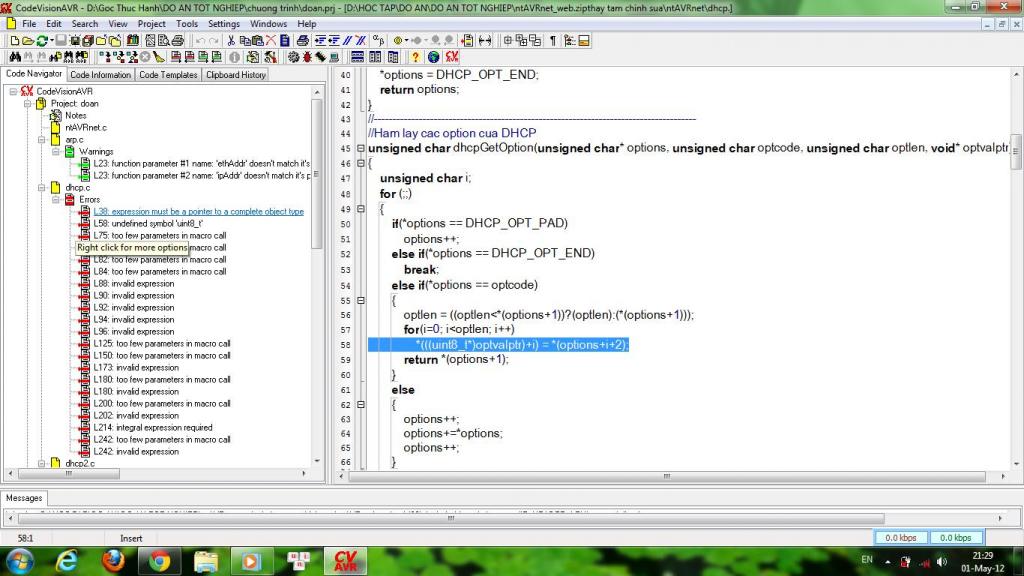Open error L38 pointer to complete object
Viewport: 1024px width, 576px height.
(199, 212)
